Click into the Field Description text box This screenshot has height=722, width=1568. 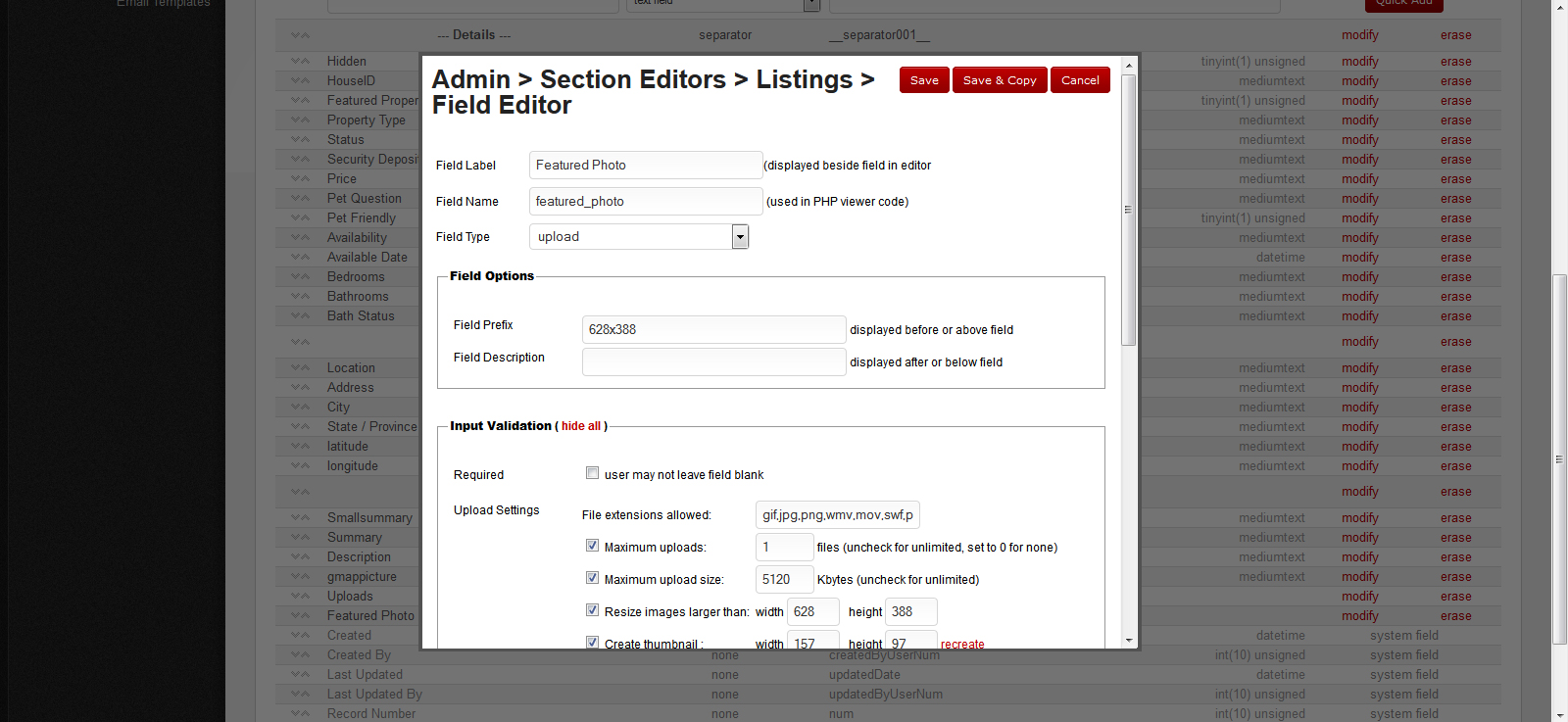tap(713, 362)
